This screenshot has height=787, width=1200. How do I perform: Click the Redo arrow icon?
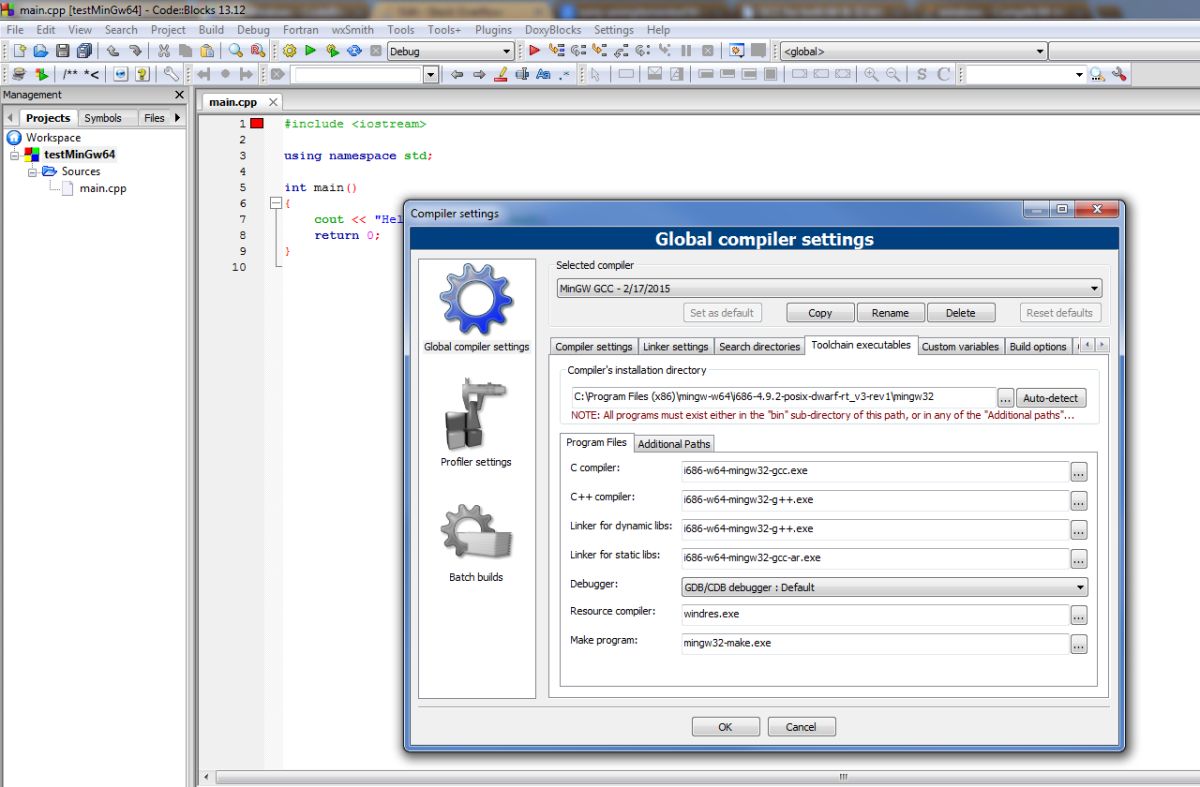coord(134,51)
